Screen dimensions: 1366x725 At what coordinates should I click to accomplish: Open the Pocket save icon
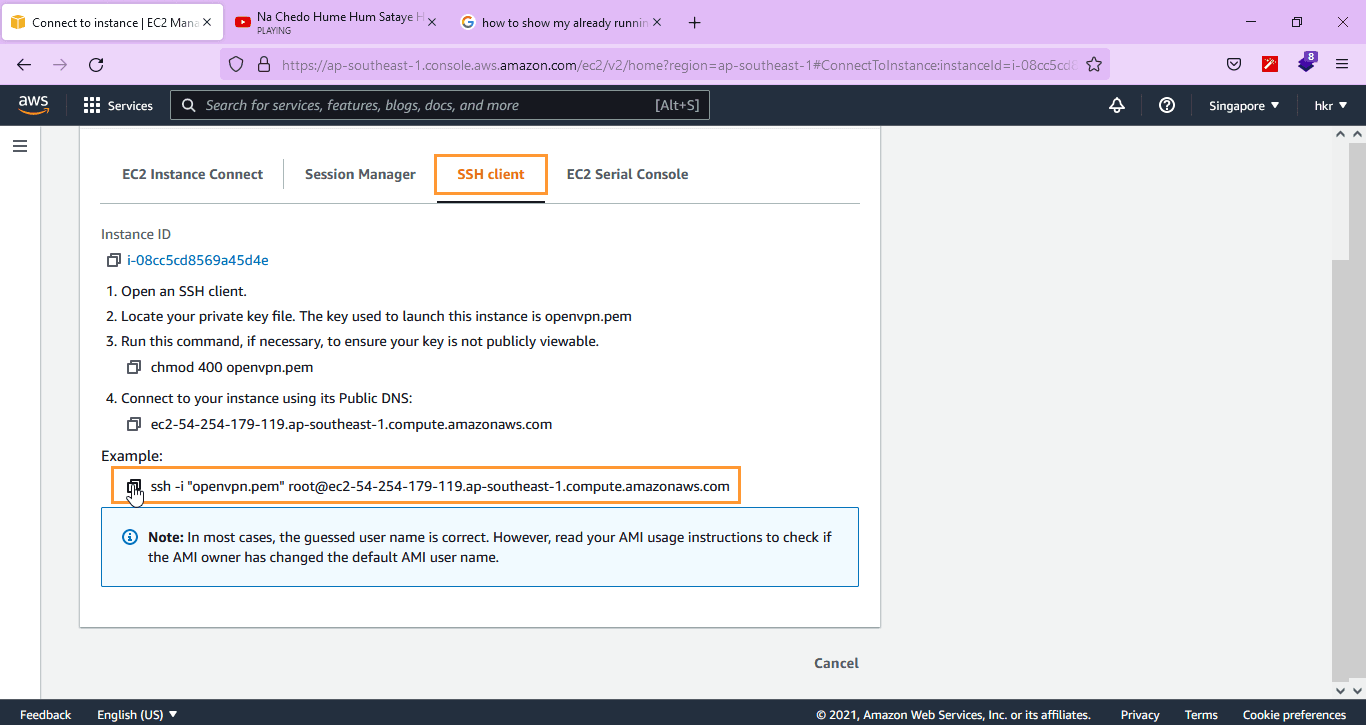[1234, 64]
